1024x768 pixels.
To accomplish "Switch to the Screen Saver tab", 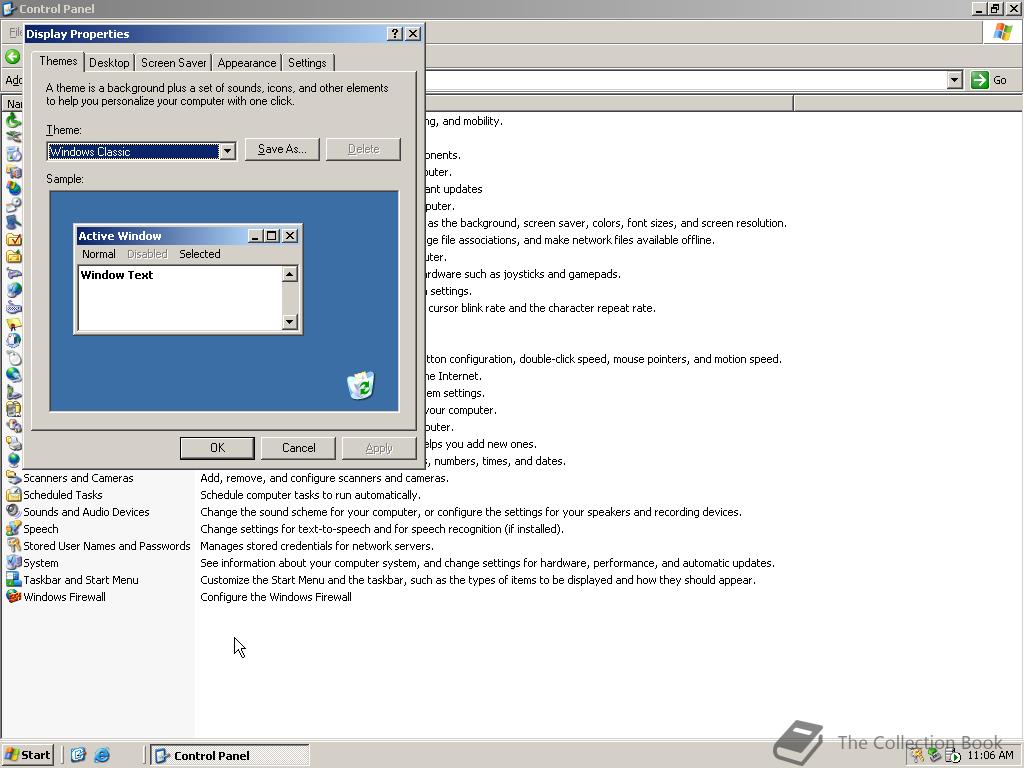I will coord(173,63).
